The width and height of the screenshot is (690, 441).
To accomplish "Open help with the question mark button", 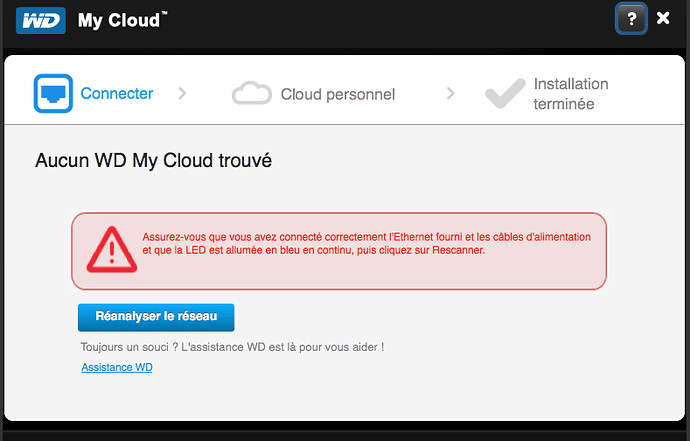I will click(x=631, y=19).
